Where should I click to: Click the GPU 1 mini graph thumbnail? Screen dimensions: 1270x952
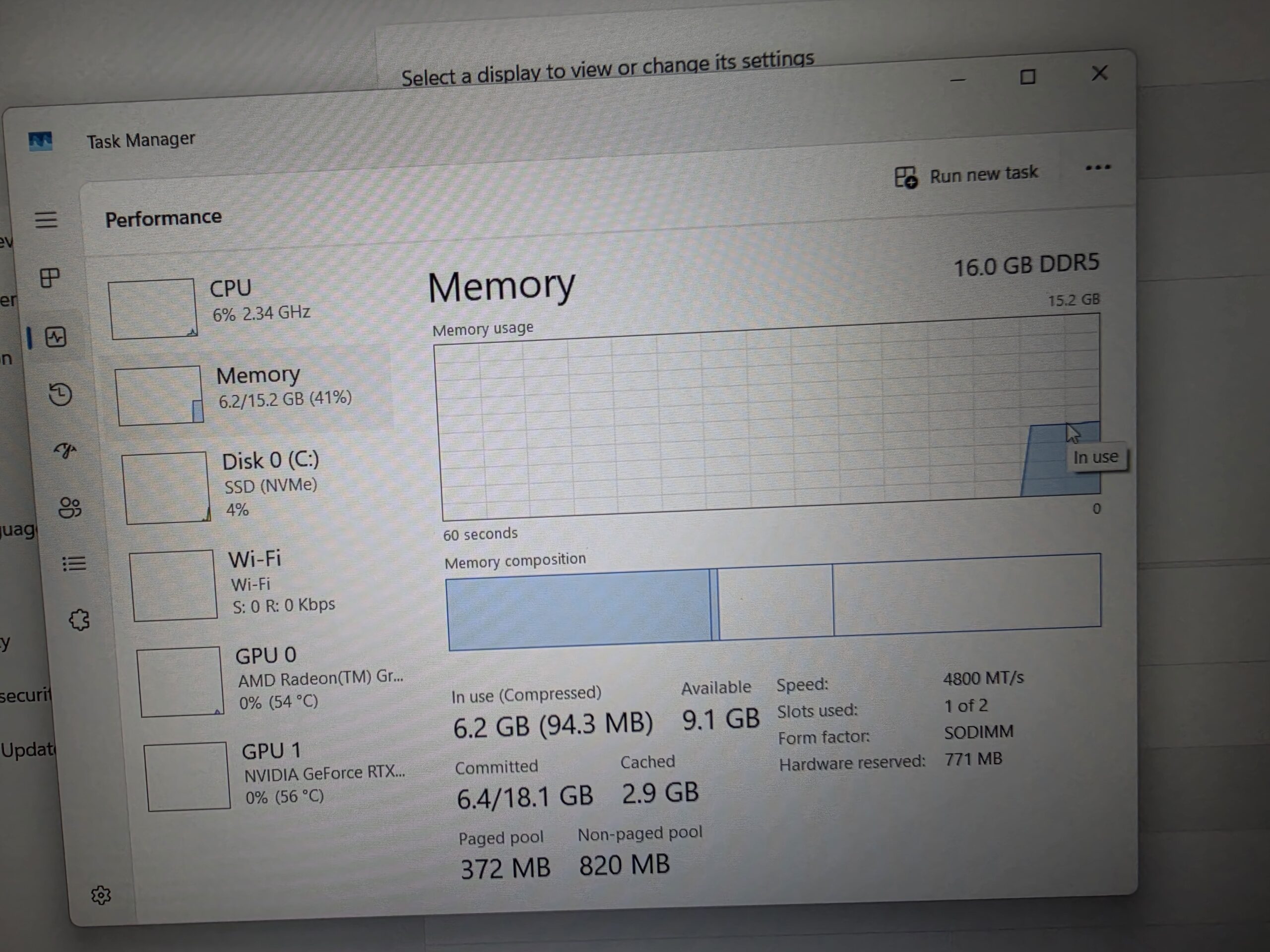(187, 776)
